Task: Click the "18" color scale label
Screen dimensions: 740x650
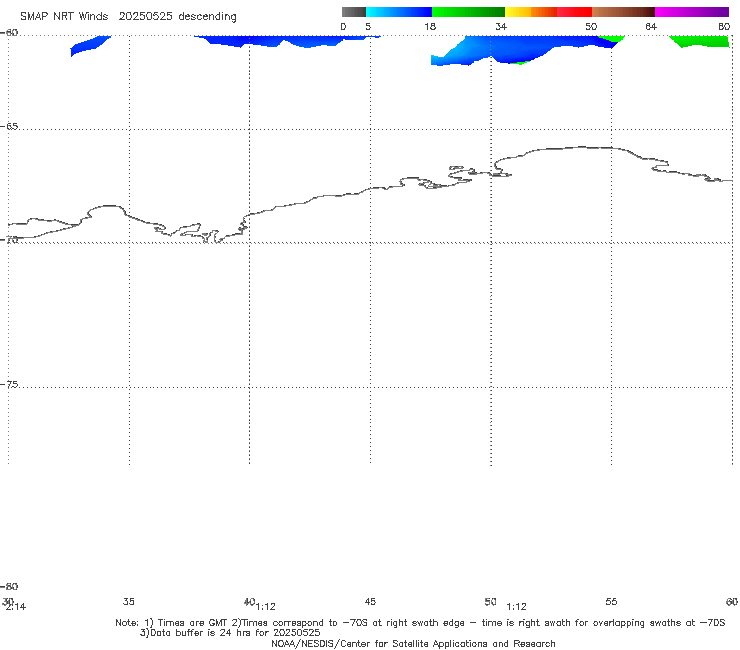Action: click(x=430, y=26)
